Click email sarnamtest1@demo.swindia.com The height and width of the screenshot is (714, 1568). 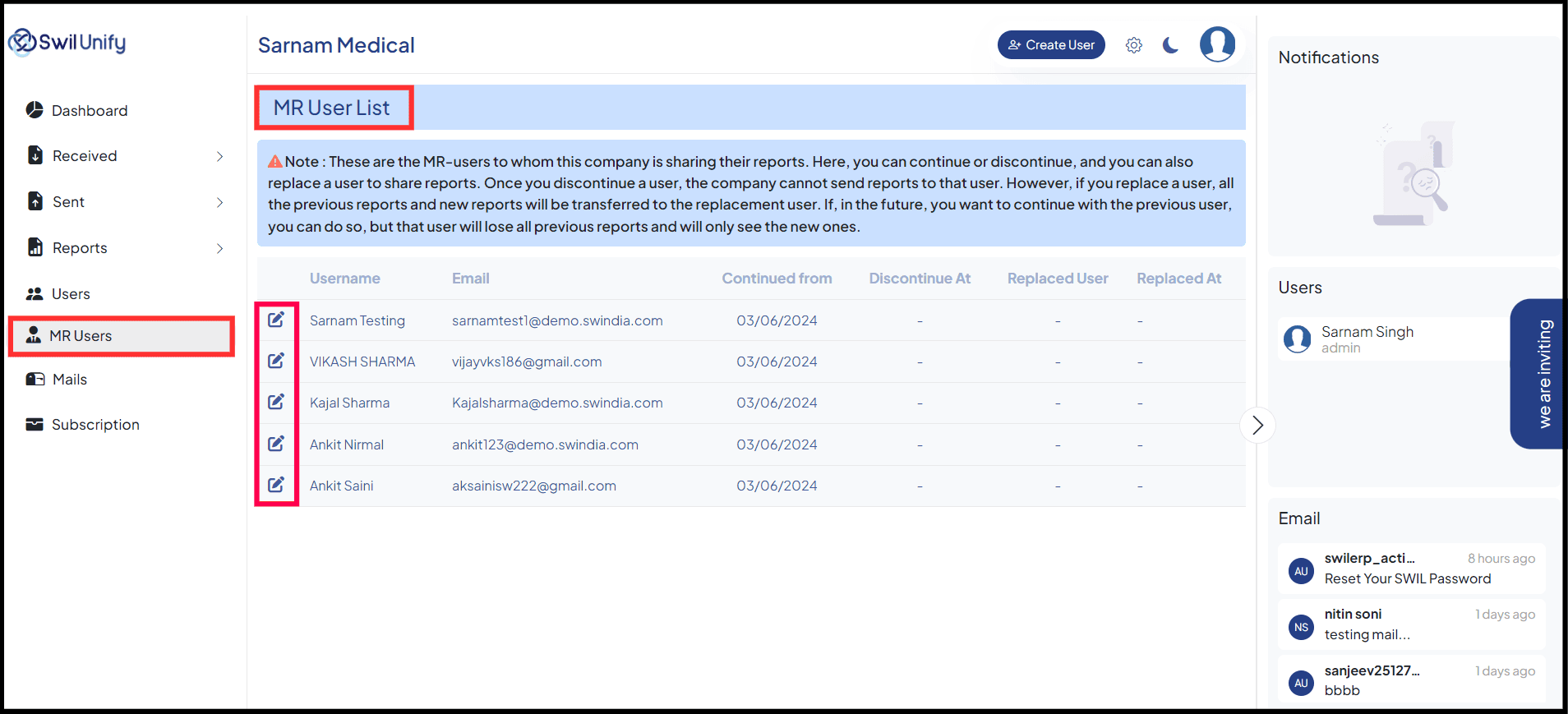557,320
